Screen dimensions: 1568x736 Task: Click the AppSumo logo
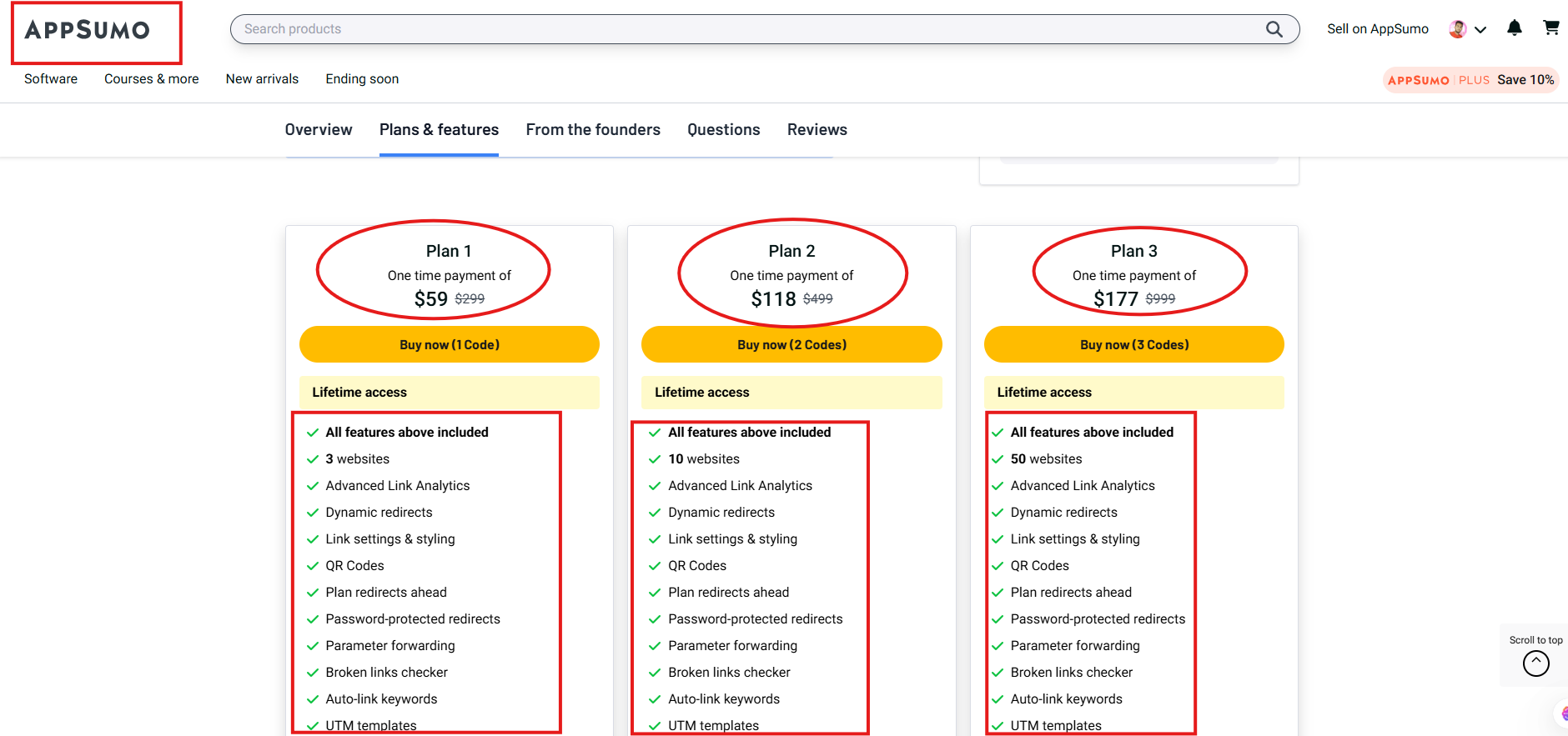pyautogui.click(x=88, y=31)
